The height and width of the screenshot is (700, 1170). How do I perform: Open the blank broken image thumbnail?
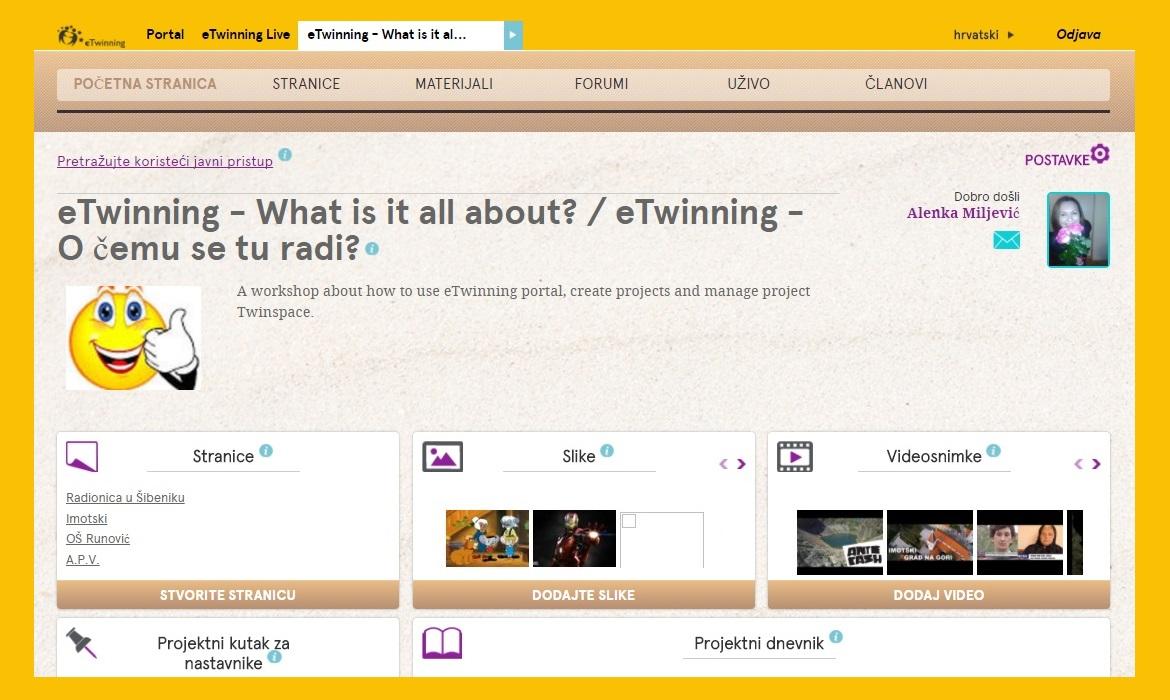661,540
